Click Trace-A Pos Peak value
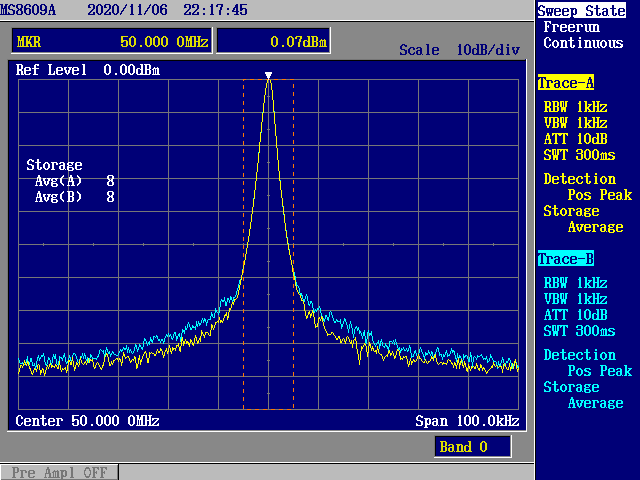 pyautogui.click(x=600, y=195)
